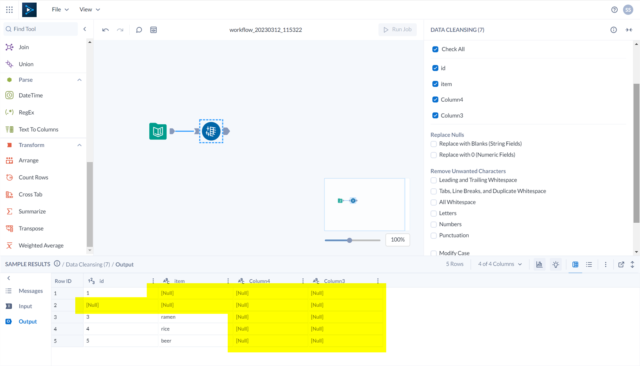Image resolution: width=640 pixels, height=366 pixels.
Task: Select the Input Data node on canvas
Action: [x=158, y=131]
